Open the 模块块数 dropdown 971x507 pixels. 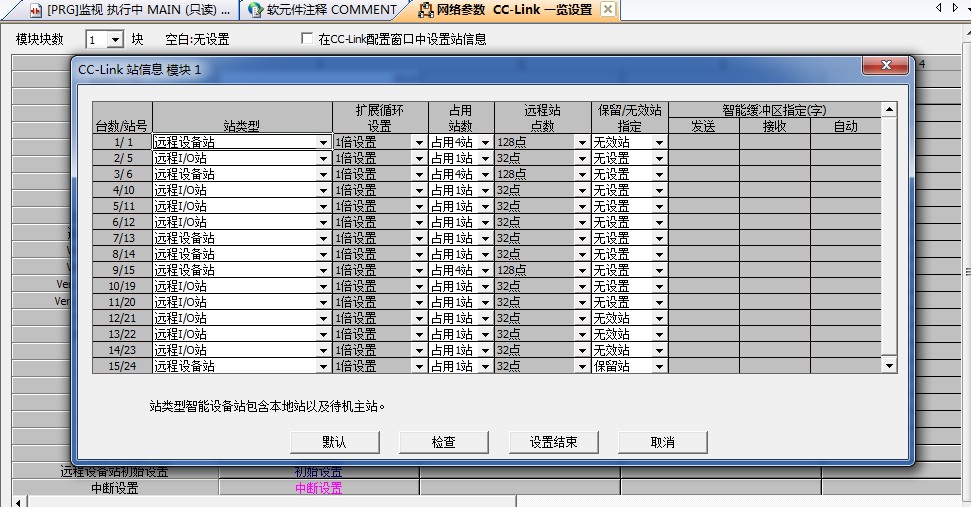point(114,40)
